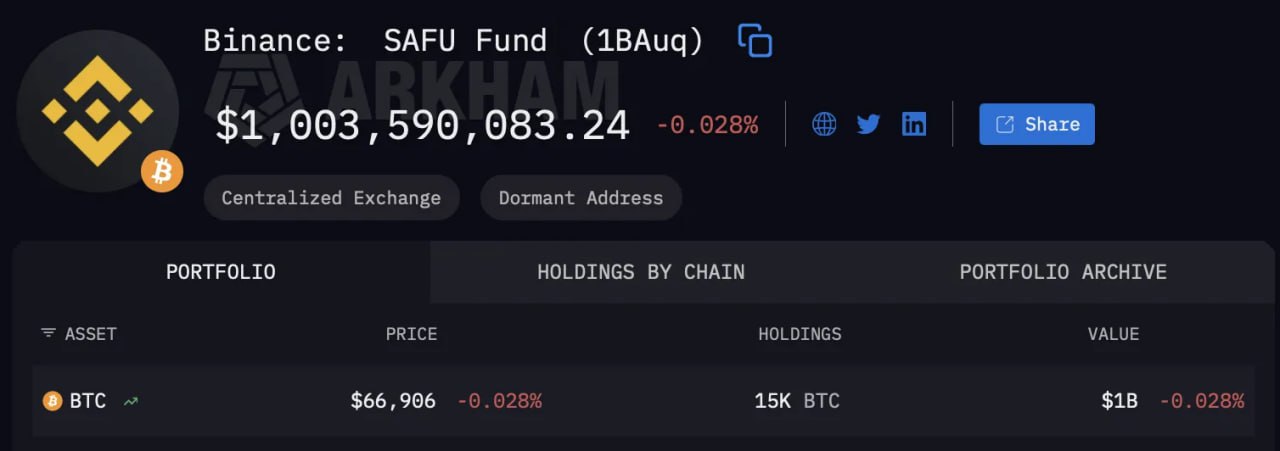This screenshot has height=451, width=1280.
Task: Click the total balance $1,003,590,083.24
Action: coord(423,126)
